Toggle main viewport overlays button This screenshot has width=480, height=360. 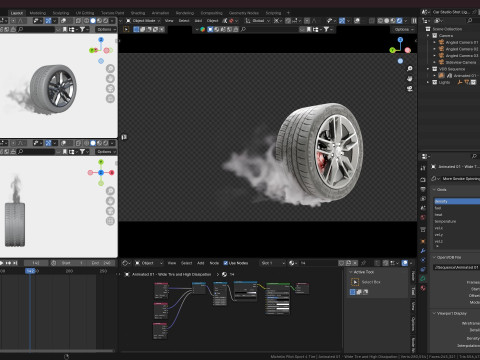click(357, 21)
